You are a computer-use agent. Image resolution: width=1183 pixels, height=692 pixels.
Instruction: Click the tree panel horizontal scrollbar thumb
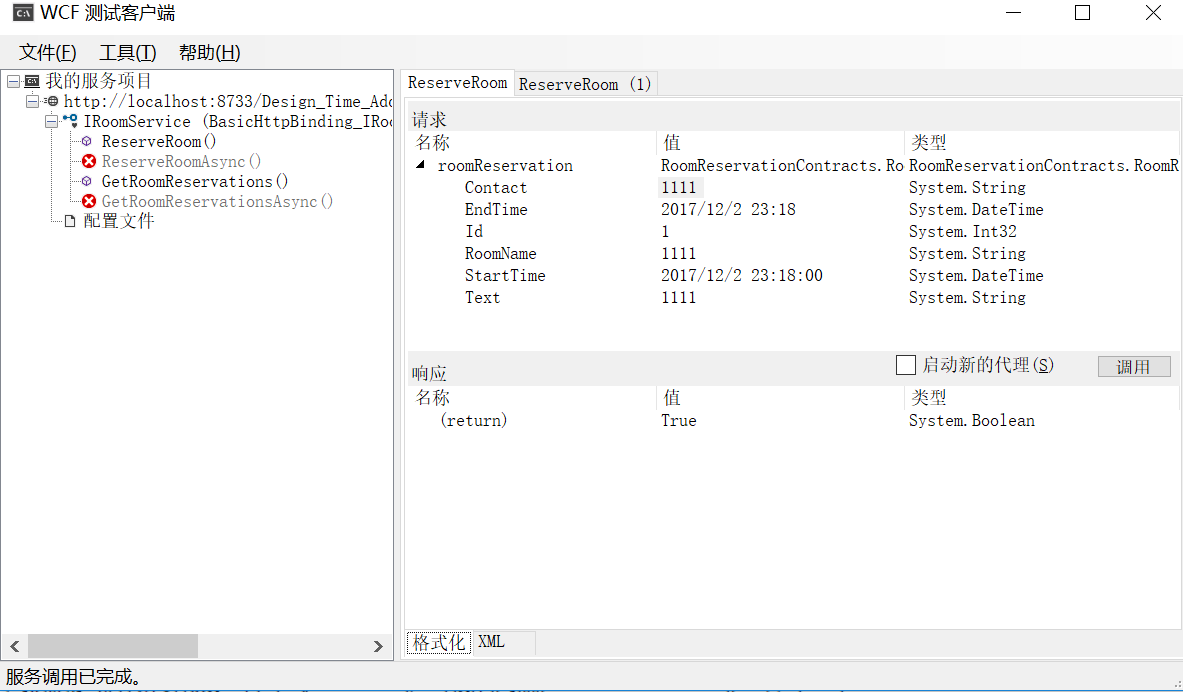click(113, 646)
